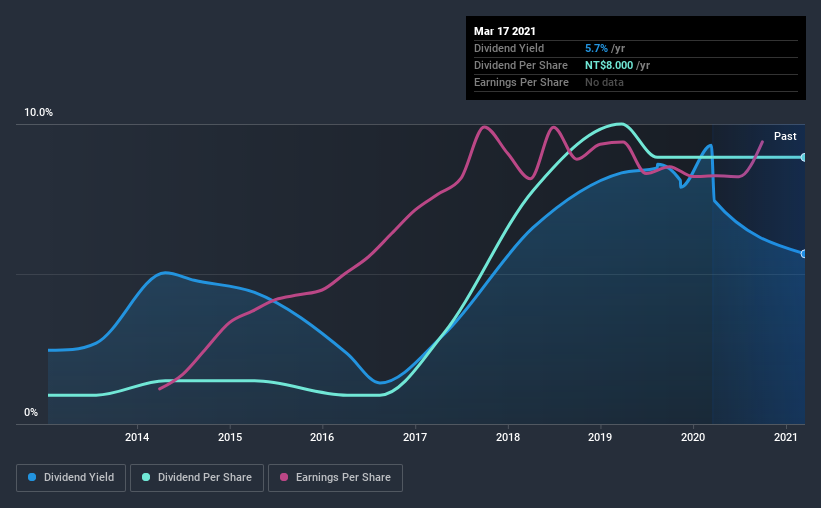Select the 2021 x-axis label
Screen dimensions: 821x508
786,437
